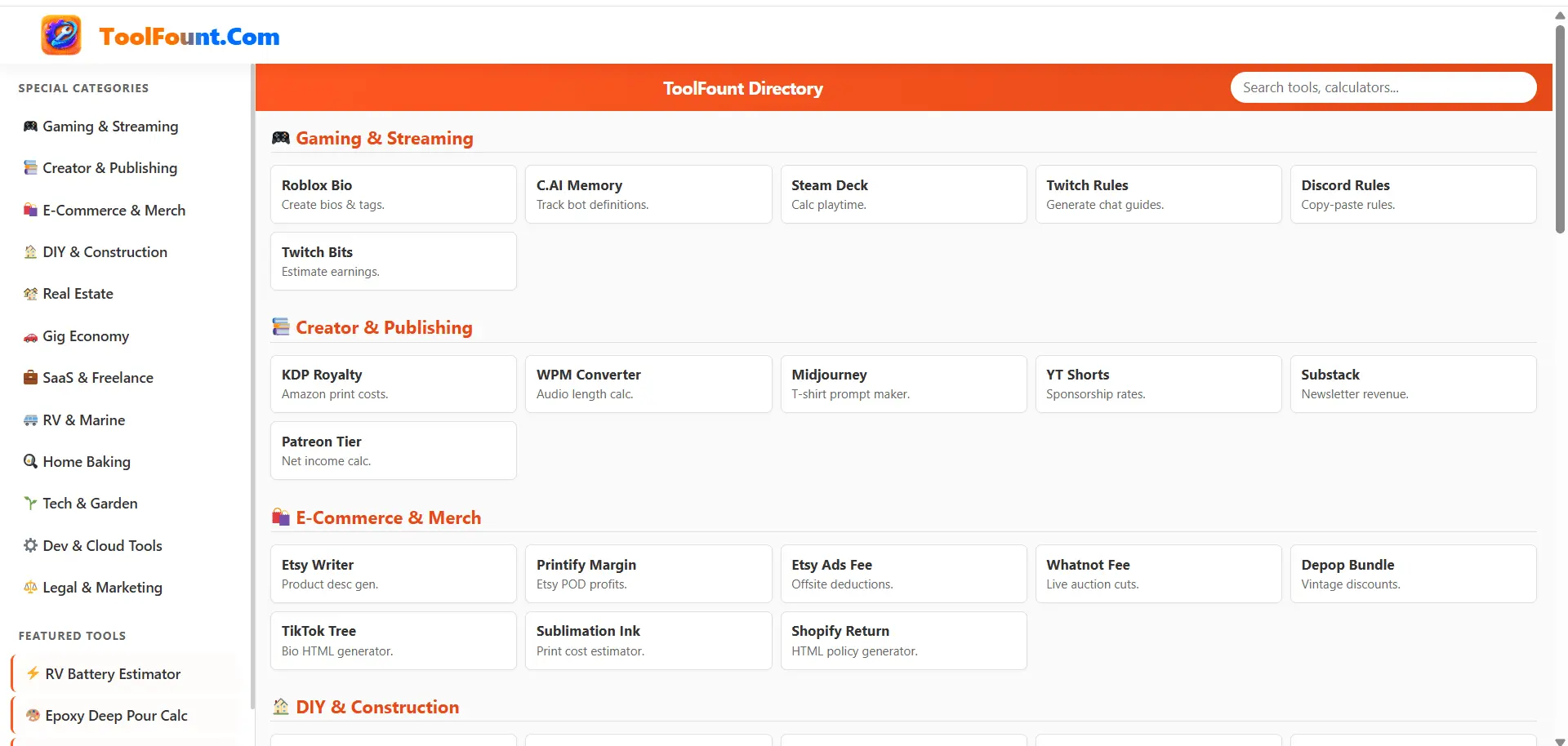The height and width of the screenshot is (746, 1568).
Task: Click the Dev & Cloud Tools gear icon
Action: (x=30, y=546)
